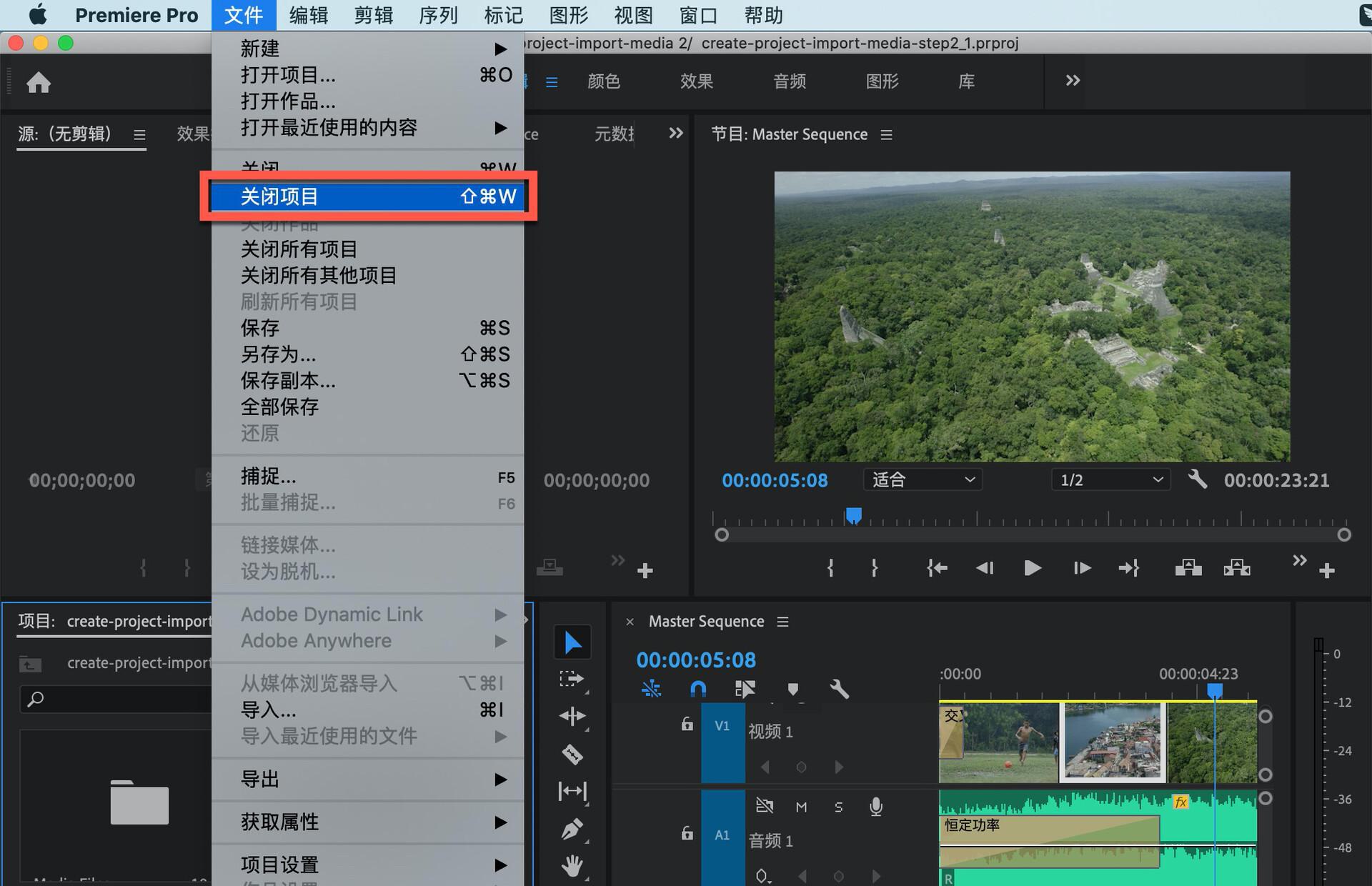Open the zoom level 适合 dropdown
This screenshot has height=886, width=1372.
pyautogui.click(x=923, y=479)
